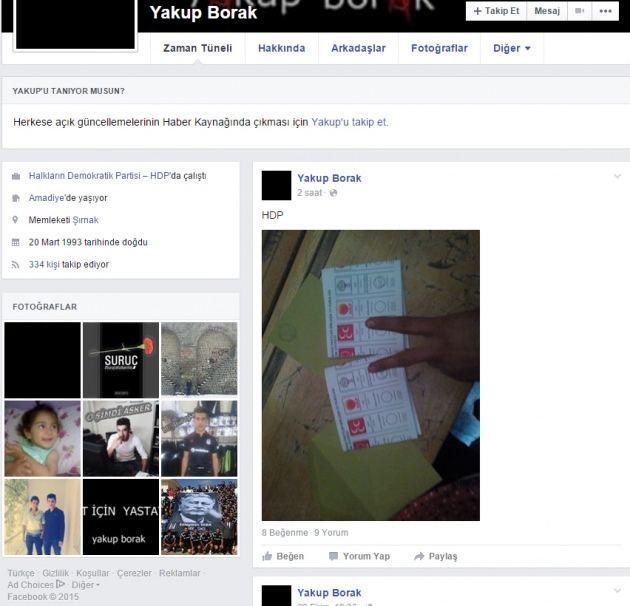Open the three-dots more actions button

(605, 11)
